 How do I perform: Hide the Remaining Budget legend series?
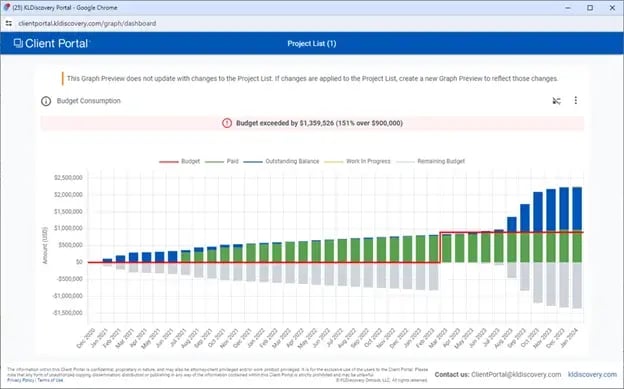pos(430,161)
